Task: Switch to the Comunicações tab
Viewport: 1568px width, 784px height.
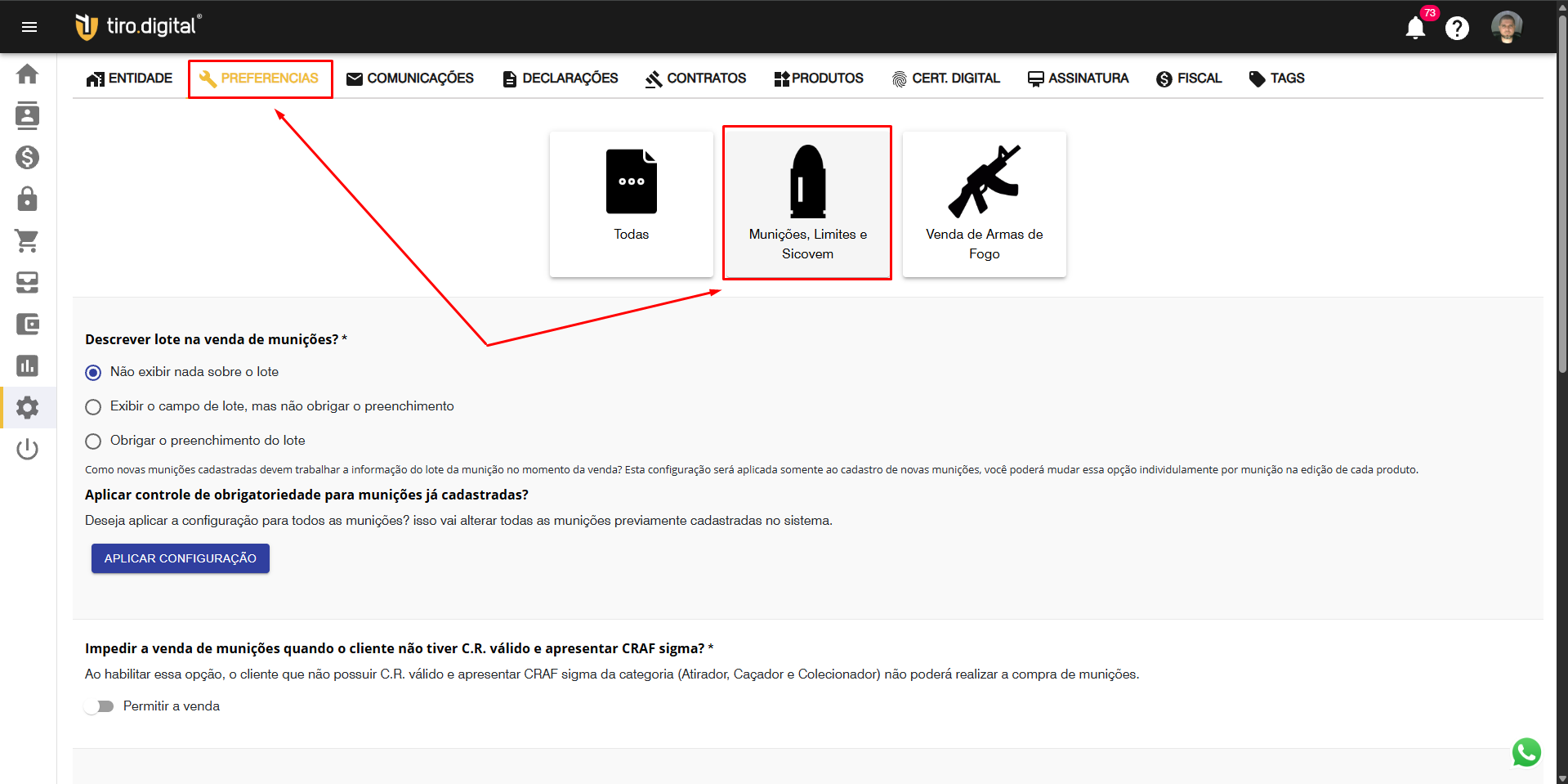Action: [x=410, y=78]
